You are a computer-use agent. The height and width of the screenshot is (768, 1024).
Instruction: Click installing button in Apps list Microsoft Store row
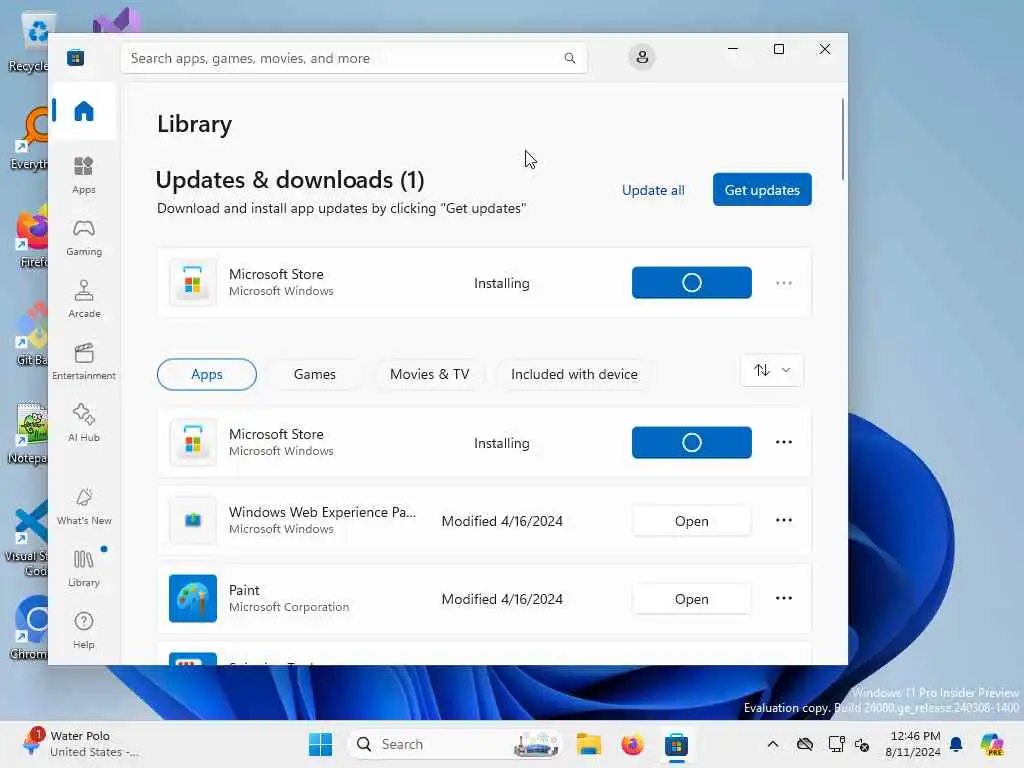692,443
